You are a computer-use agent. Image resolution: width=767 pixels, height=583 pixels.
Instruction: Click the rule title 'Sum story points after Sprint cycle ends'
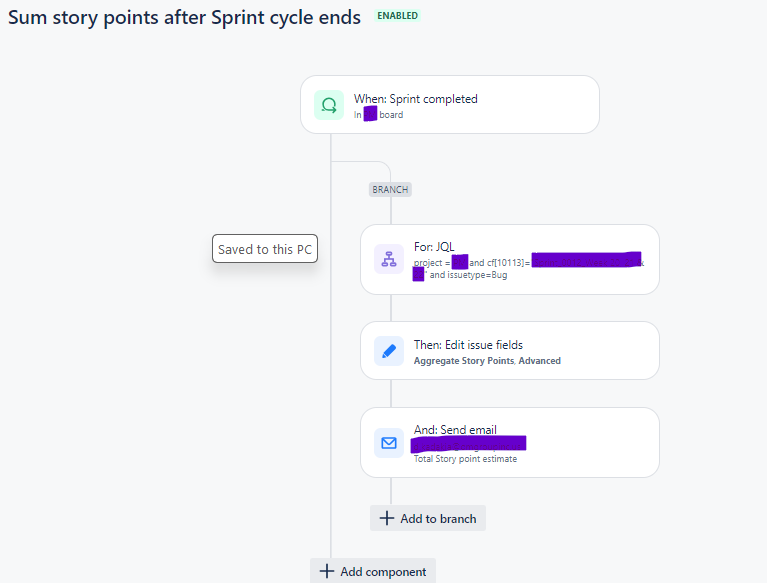pyautogui.click(x=185, y=18)
